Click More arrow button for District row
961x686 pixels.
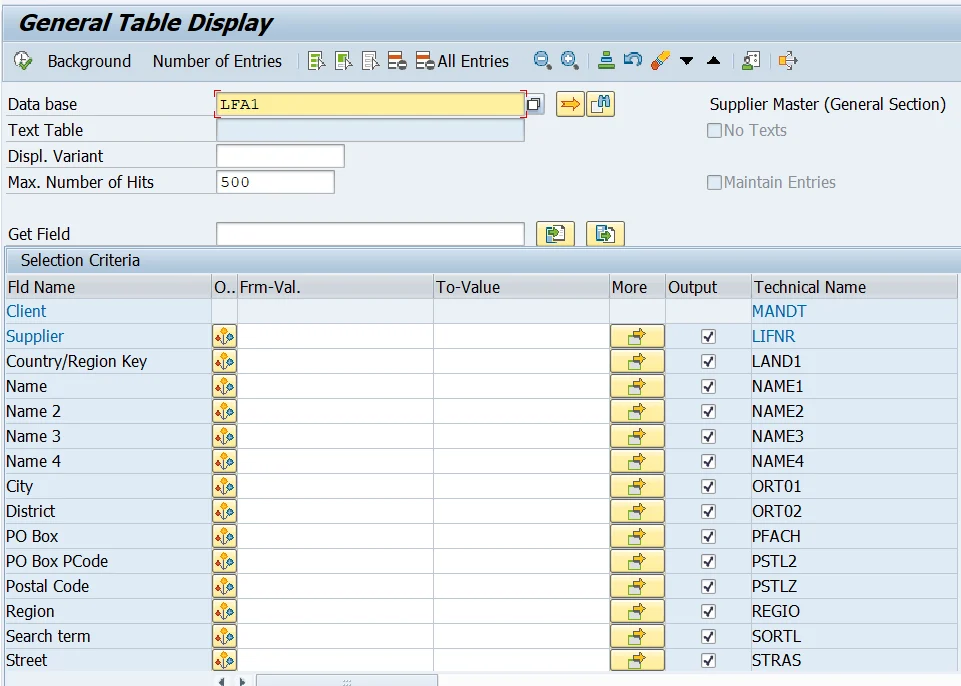pyautogui.click(x=637, y=511)
